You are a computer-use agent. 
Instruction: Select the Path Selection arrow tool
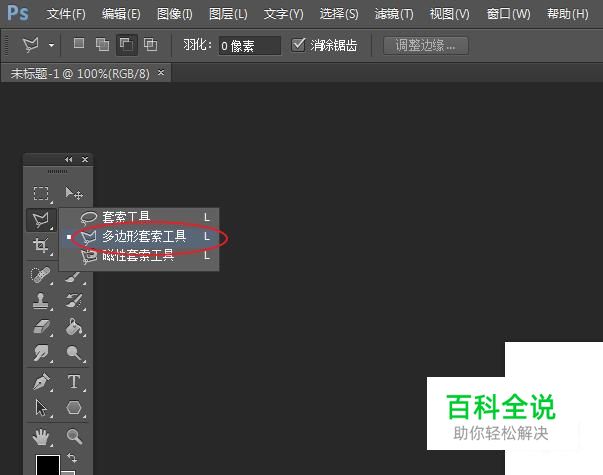(41, 408)
